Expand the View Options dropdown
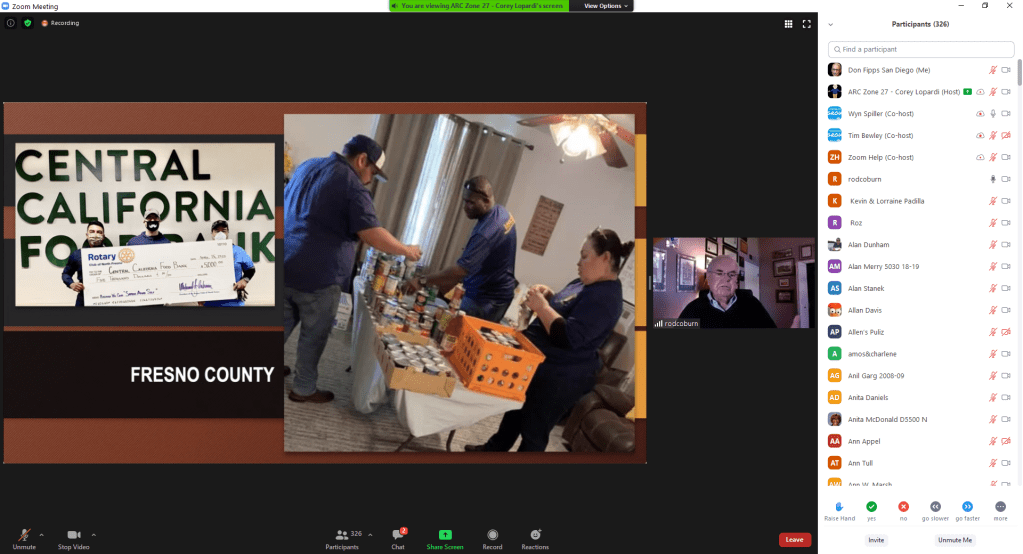 coord(606,6)
